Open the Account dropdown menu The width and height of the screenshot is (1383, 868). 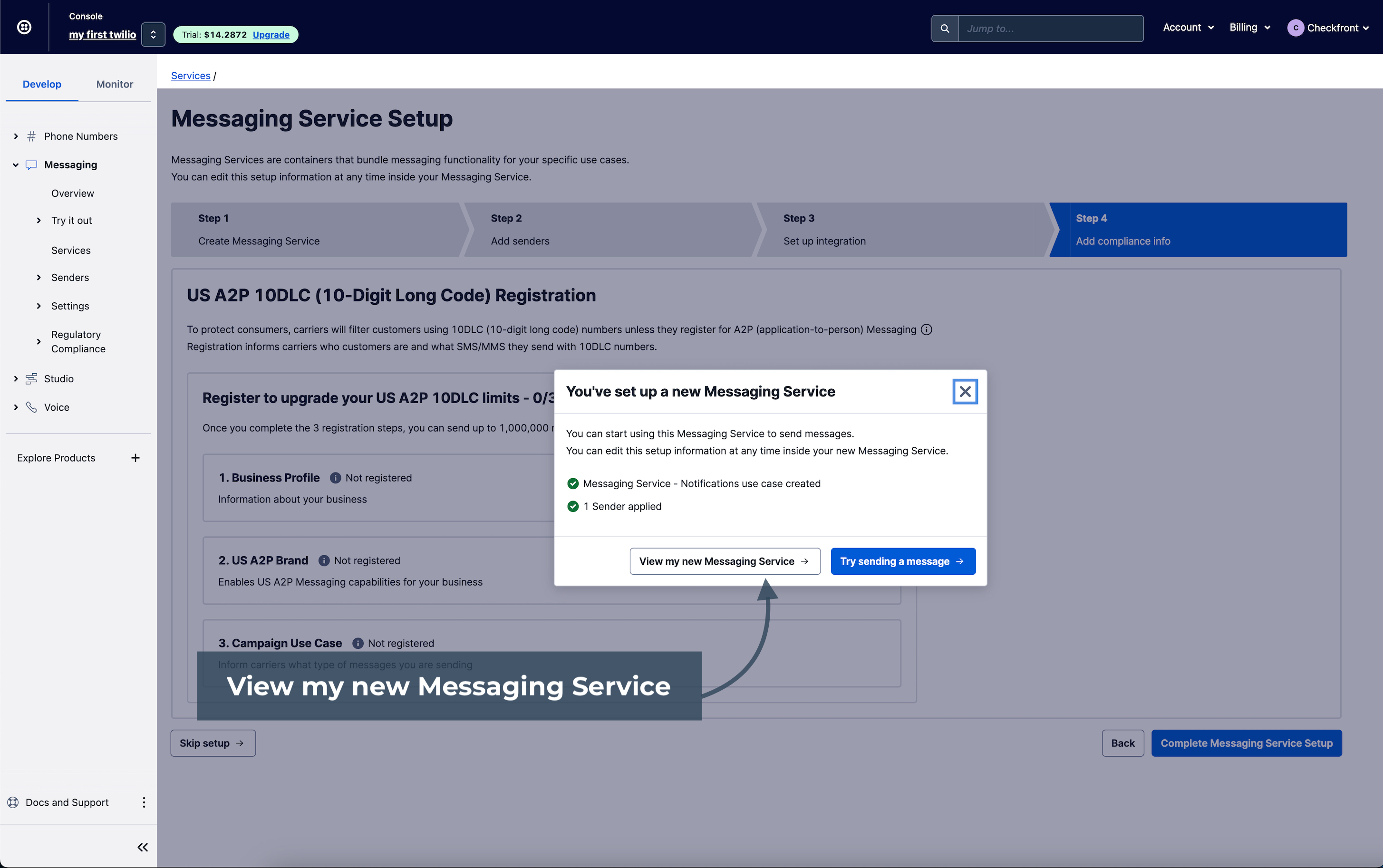pyautogui.click(x=1189, y=28)
